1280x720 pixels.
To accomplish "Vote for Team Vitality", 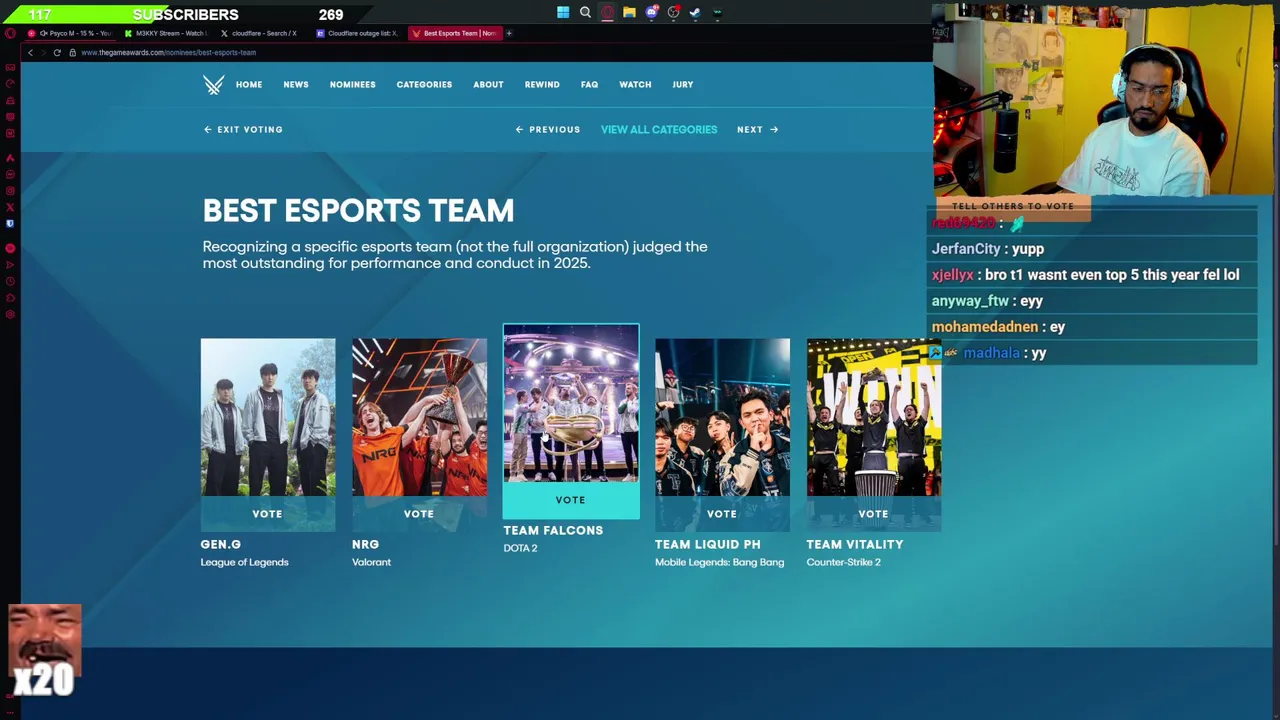I will pos(873,514).
